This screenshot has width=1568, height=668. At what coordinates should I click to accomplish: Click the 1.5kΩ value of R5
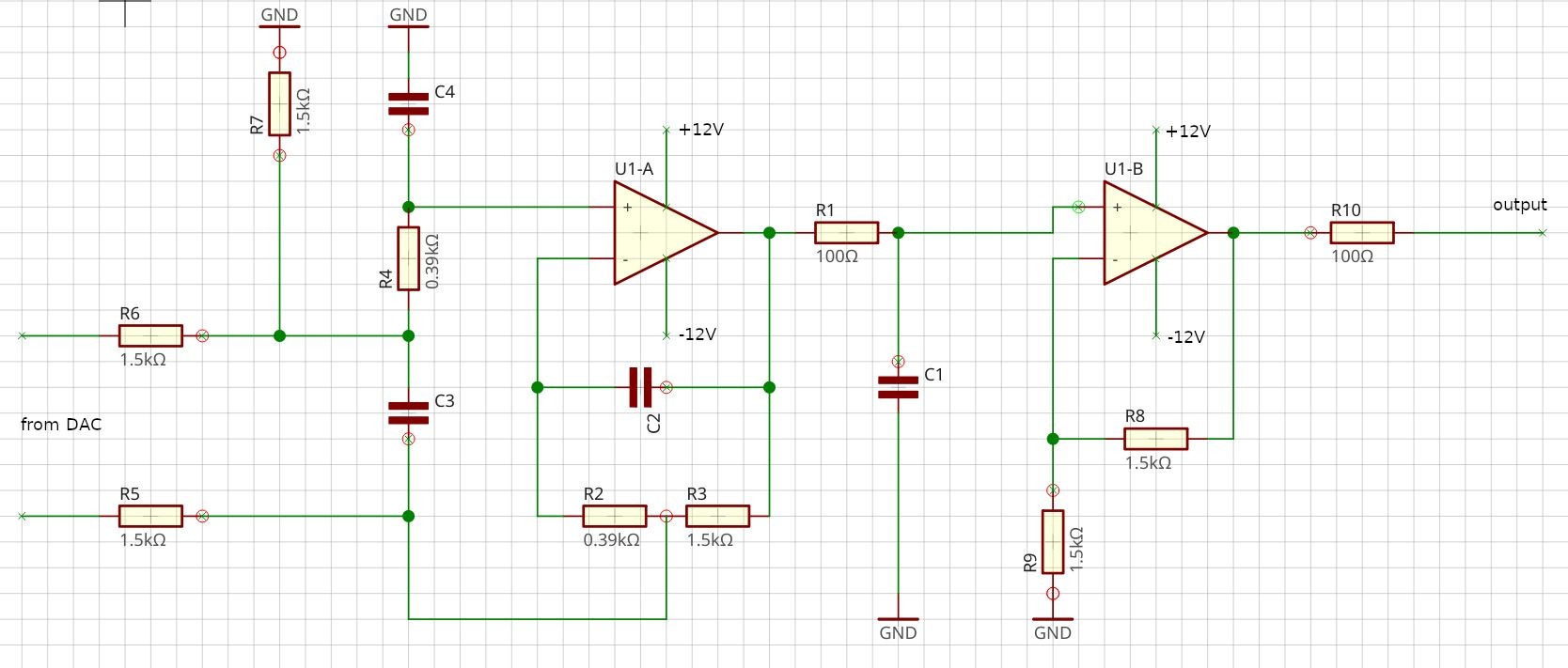pos(143,540)
